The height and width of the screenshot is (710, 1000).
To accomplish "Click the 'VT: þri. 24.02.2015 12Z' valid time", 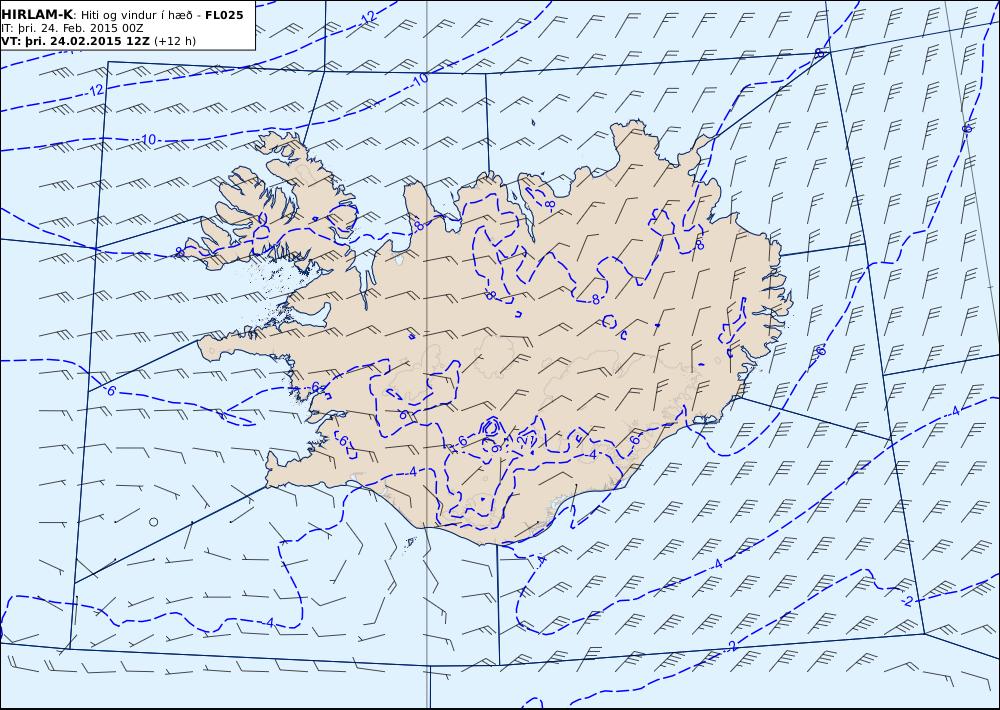I will pos(75,41).
